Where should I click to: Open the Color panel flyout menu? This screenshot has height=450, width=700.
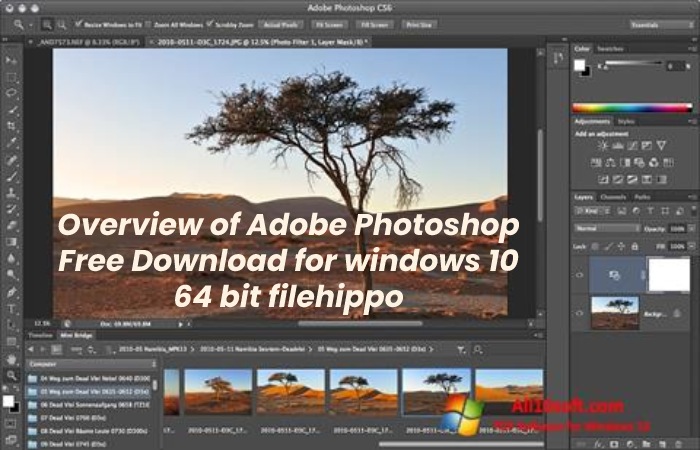[x=692, y=49]
